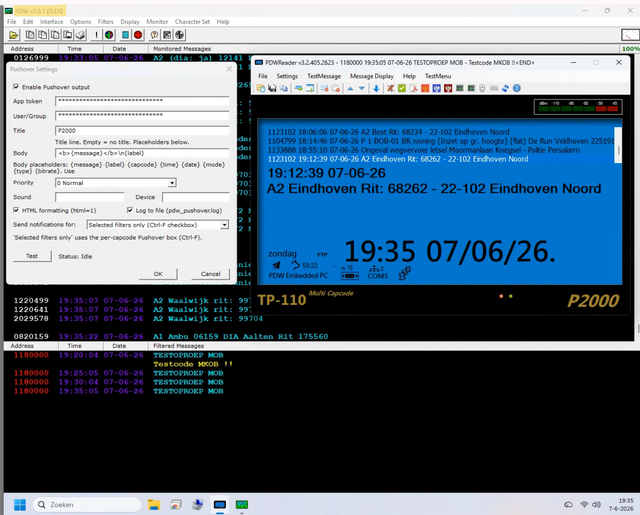
Task: Click the Title input field containing P2000
Action: pyautogui.click(x=142, y=131)
